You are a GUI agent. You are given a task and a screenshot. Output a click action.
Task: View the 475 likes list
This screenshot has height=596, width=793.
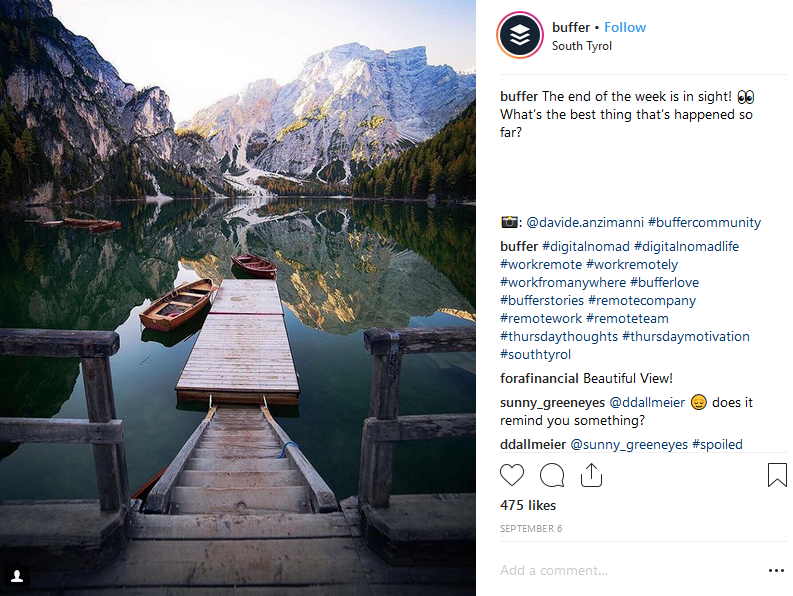pyautogui.click(x=528, y=505)
